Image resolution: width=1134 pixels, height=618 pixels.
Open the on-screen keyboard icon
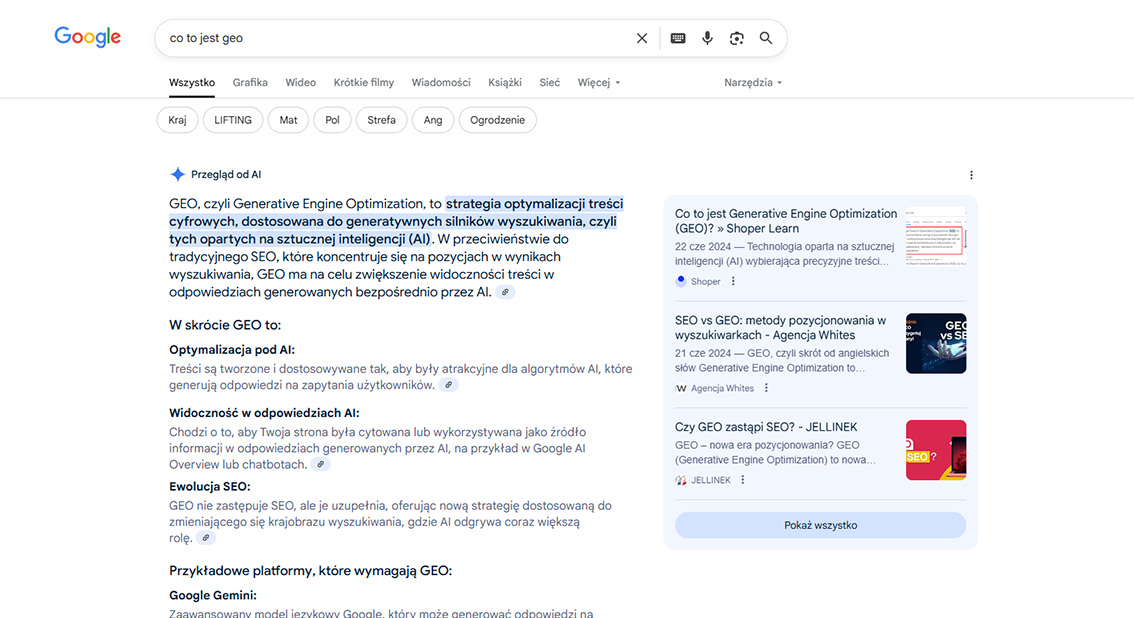tap(678, 38)
